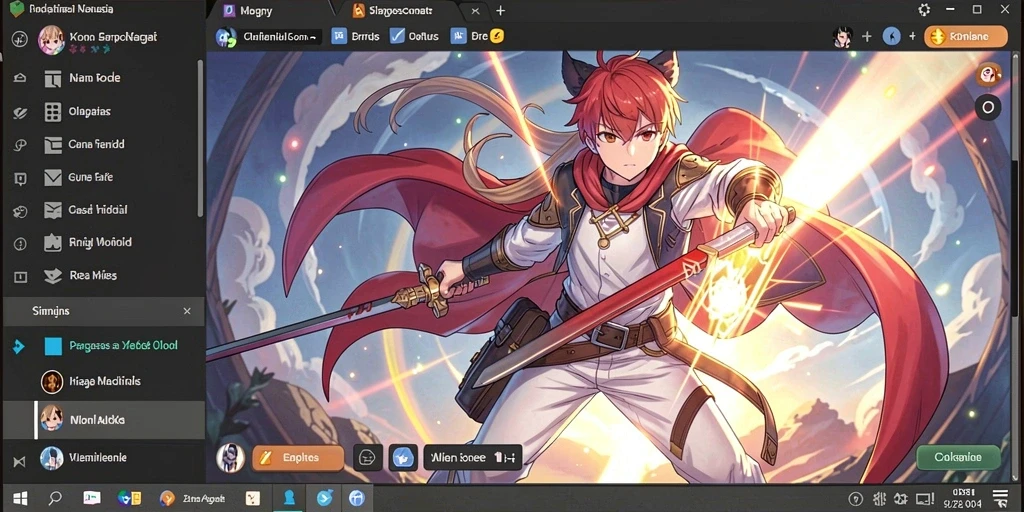Open settings gear in title bar
1024x512 pixels.
924,10
